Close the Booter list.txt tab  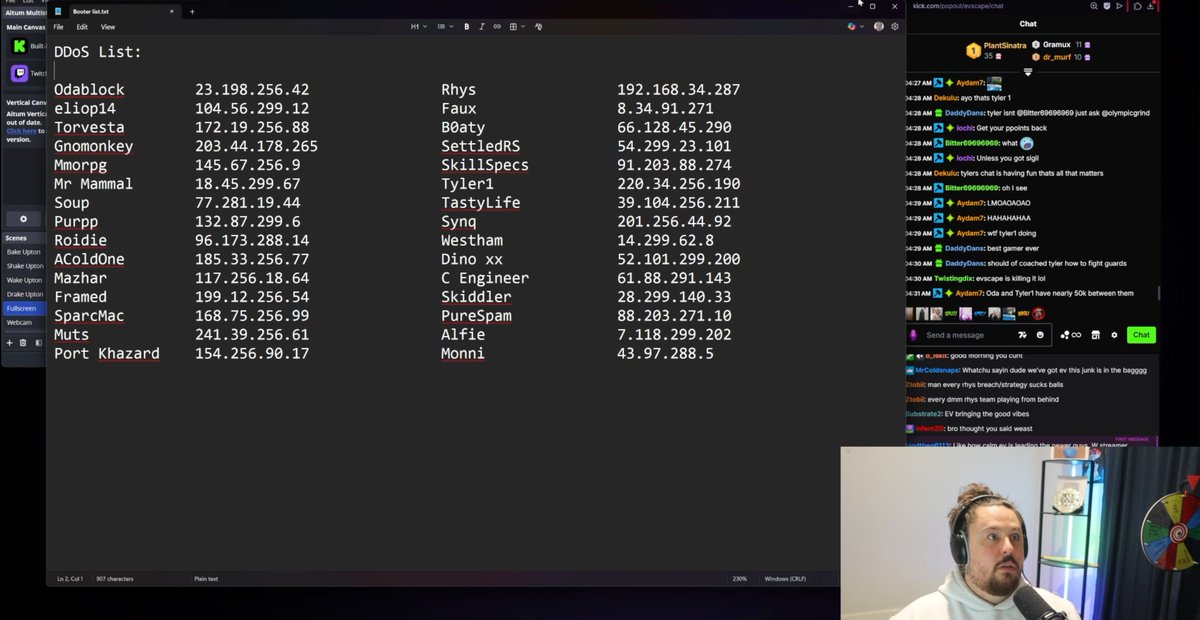point(171,11)
